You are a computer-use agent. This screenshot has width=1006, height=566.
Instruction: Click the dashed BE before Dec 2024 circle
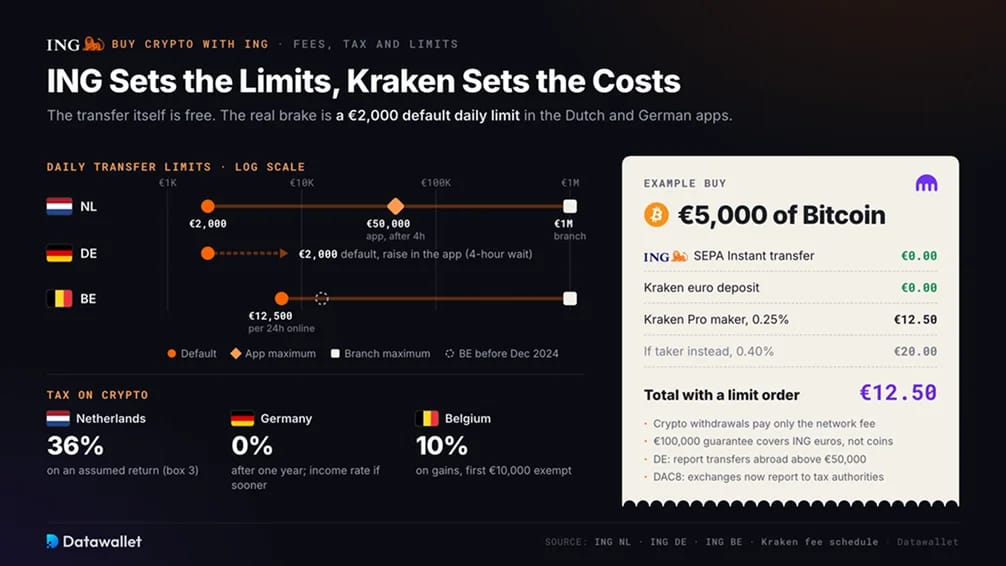coord(321,298)
